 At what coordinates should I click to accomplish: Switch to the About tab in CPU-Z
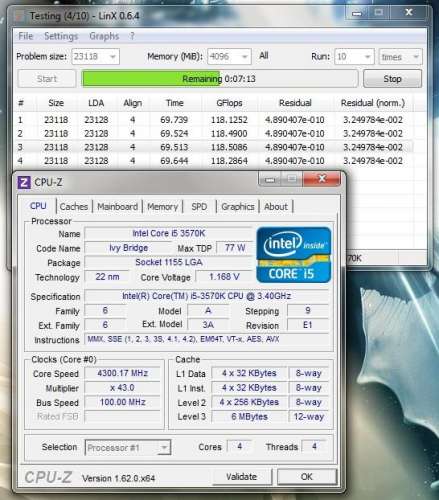(x=276, y=207)
